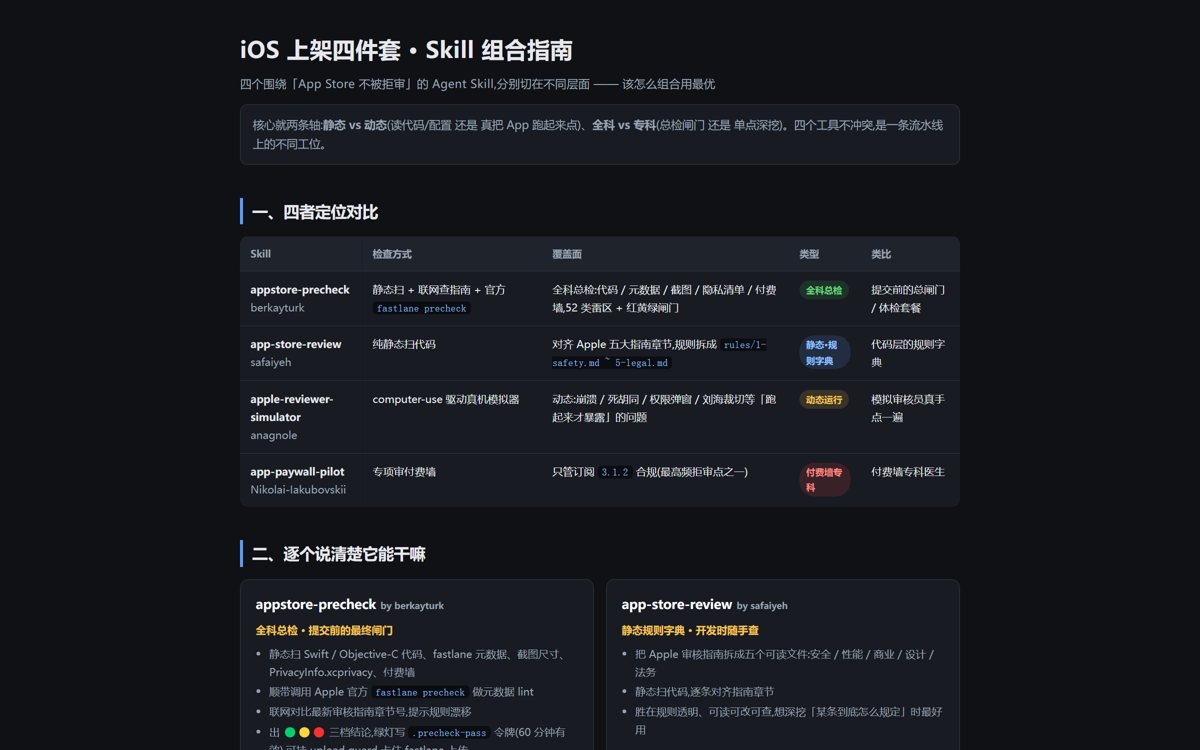Click the 类型 column header

coord(809,254)
